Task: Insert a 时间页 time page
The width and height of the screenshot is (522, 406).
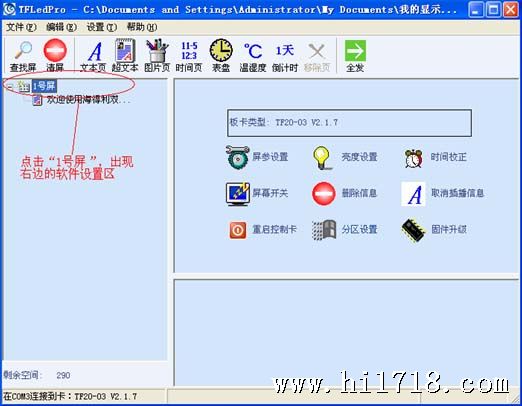Action: (x=189, y=56)
